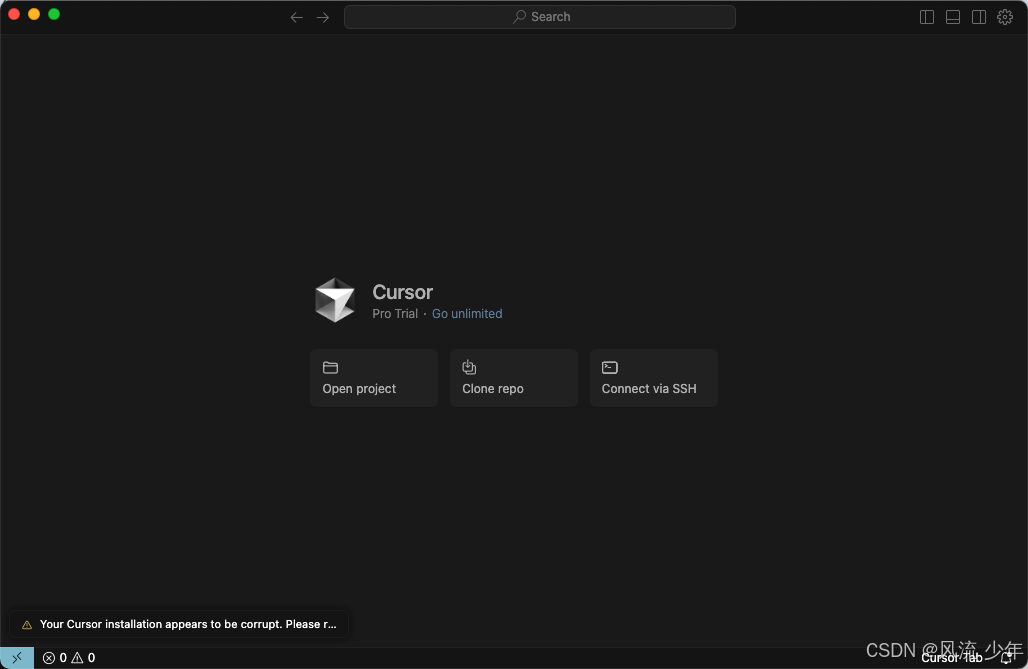Click Cursor Tab in the status bar
This screenshot has width=1028, height=669.
pos(951,658)
